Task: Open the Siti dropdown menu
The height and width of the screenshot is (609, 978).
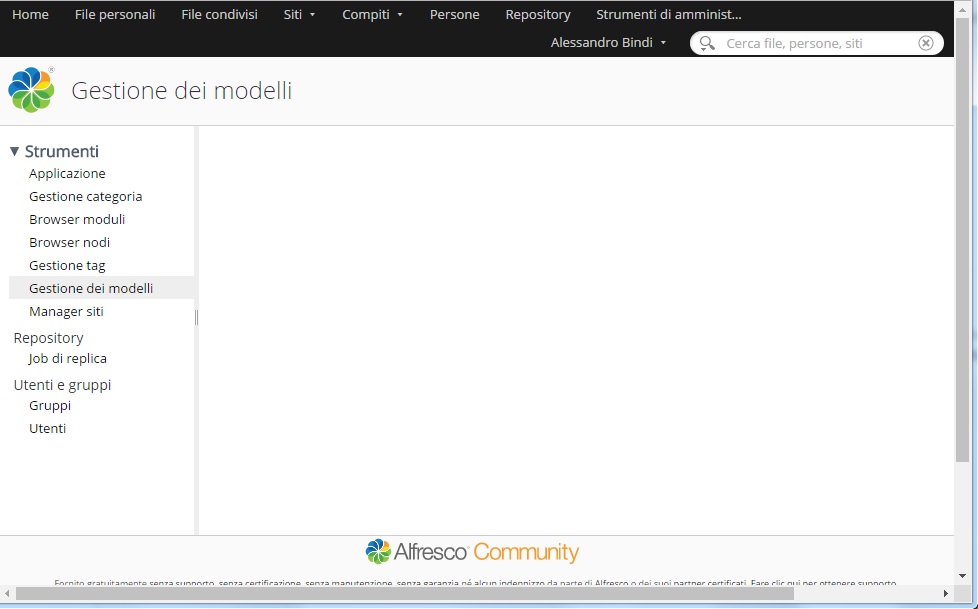Action: pyautogui.click(x=299, y=15)
